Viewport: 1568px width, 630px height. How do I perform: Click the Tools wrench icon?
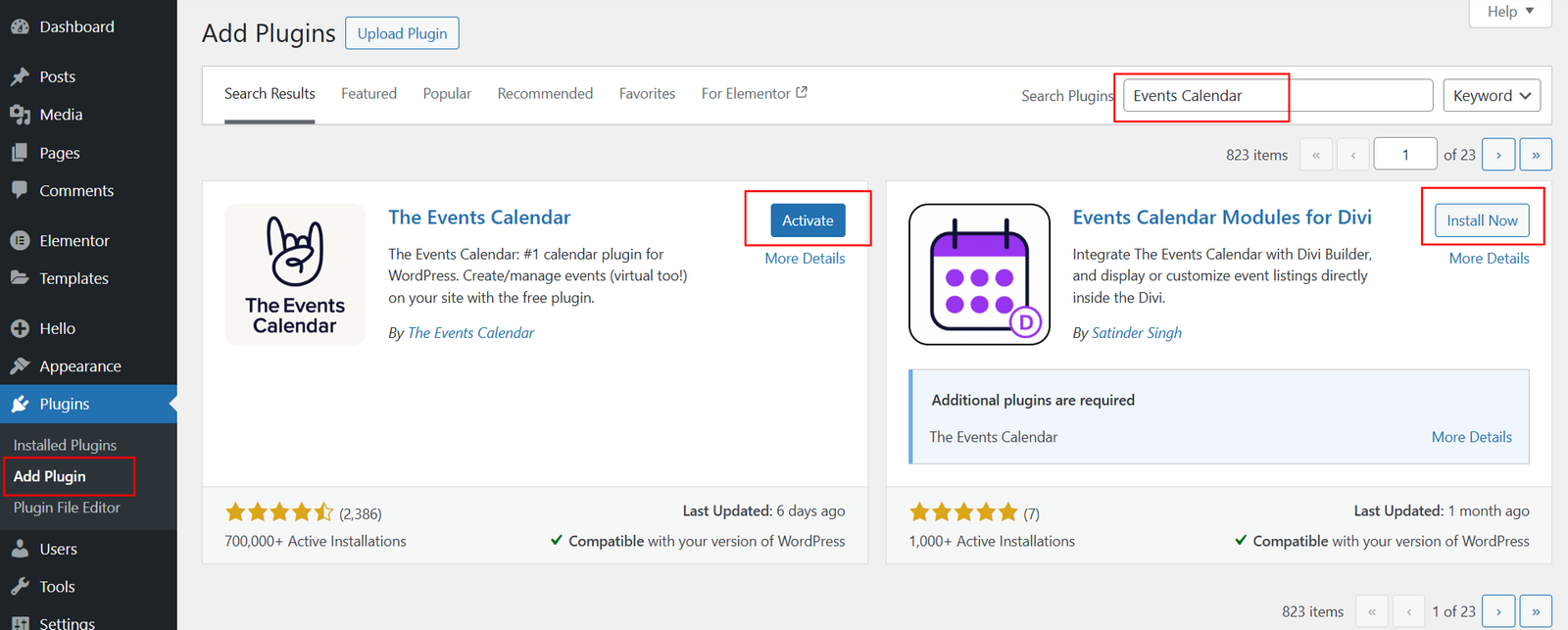pos(20,587)
